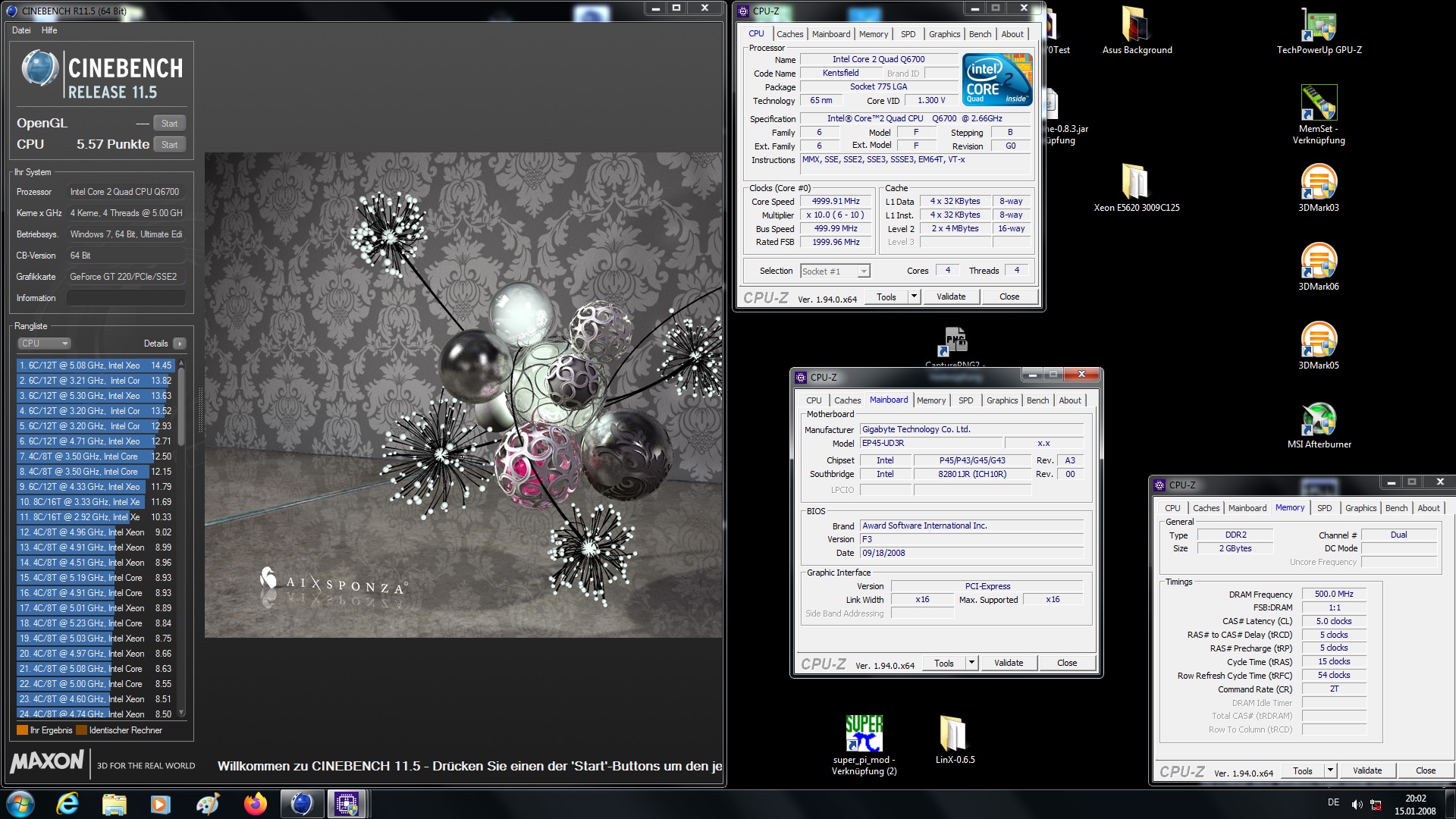Viewport: 1456px width, 819px height.
Task: Open Datei menu in Cinebench
Action: 21,30
